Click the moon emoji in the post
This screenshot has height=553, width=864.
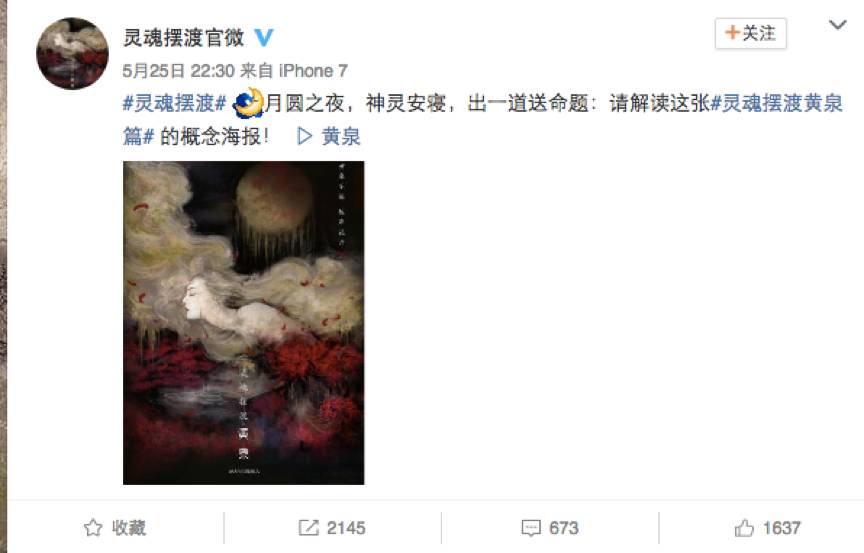[x=248, y=103]
